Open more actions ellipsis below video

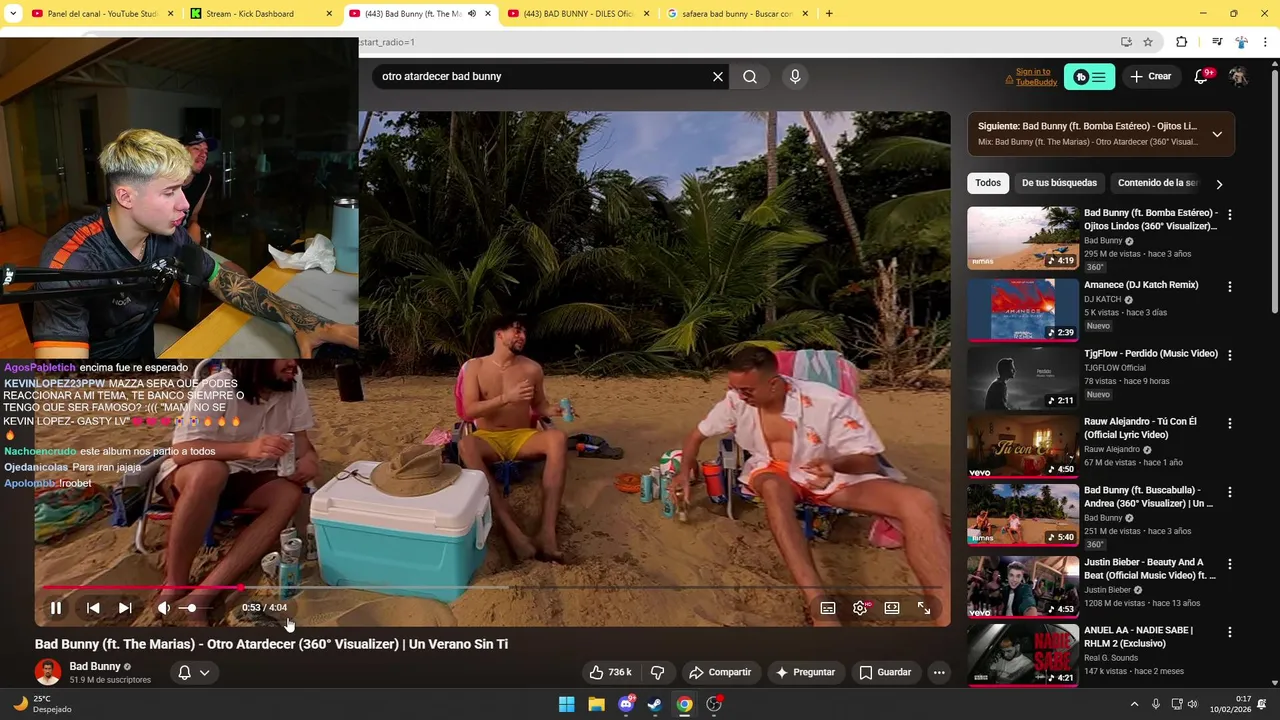pyautogui.click(x=939, y=672)
